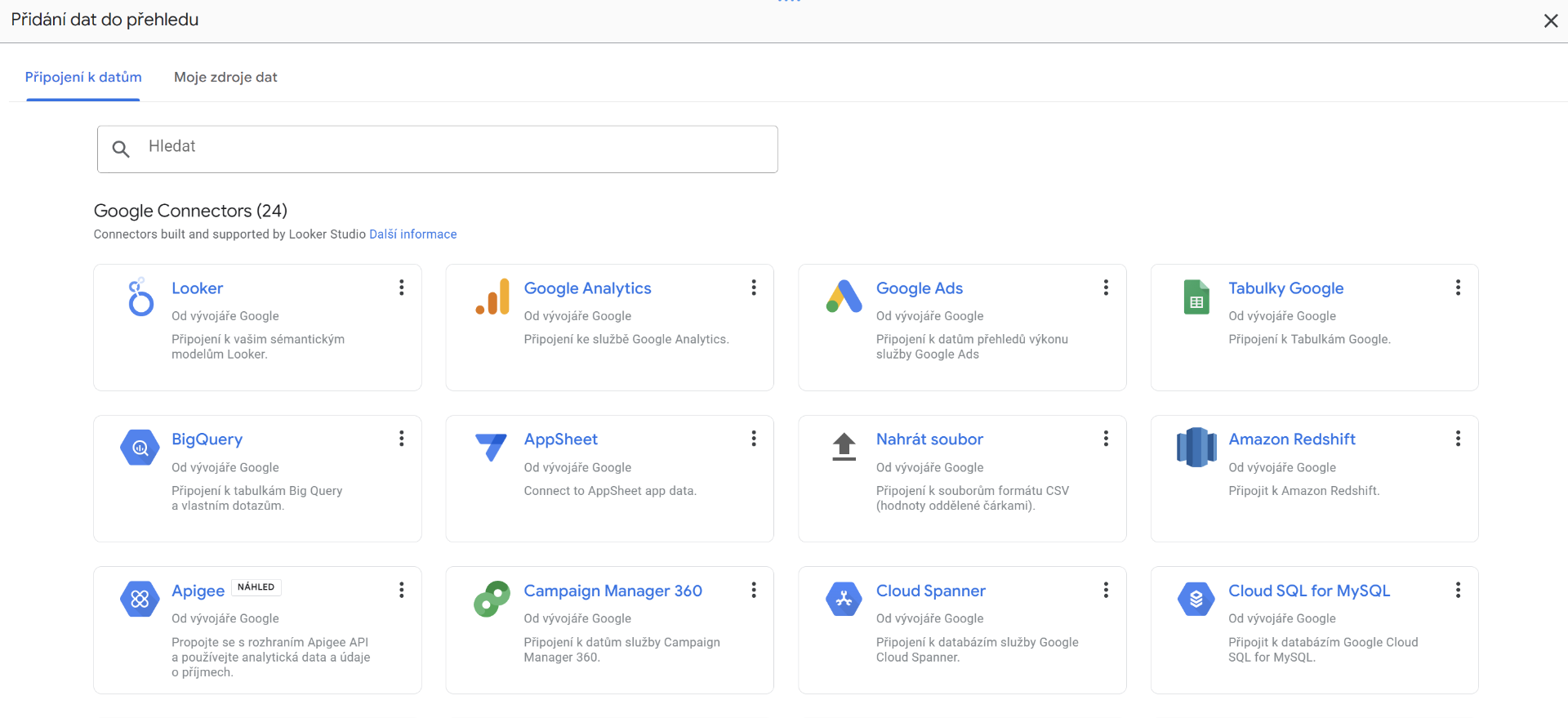This screenshot has width=1568, height=718.
Task: Click the Looker connector icon
Action: pos(140,297)
